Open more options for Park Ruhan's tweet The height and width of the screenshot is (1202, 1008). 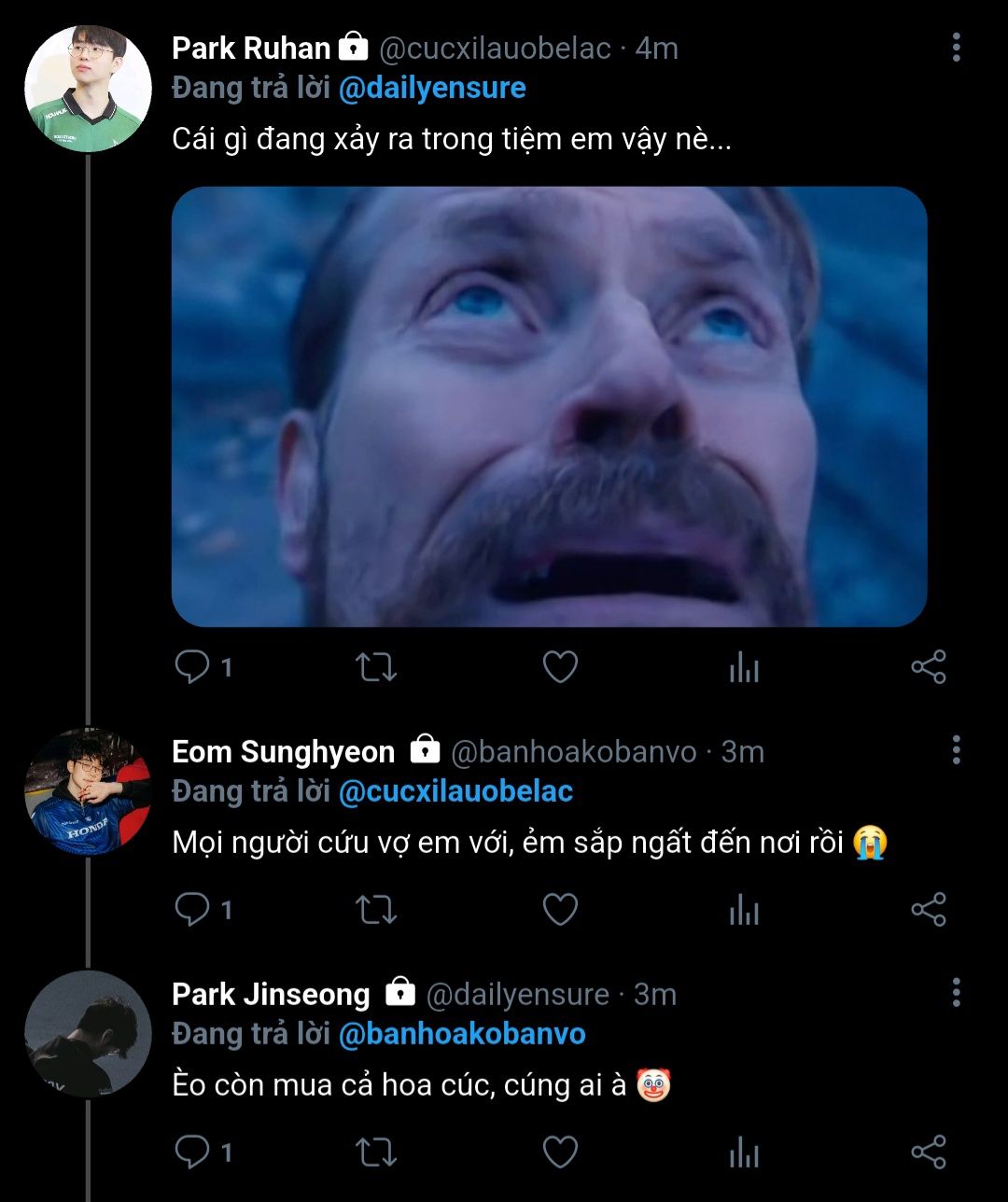click(x=956, y=48)
